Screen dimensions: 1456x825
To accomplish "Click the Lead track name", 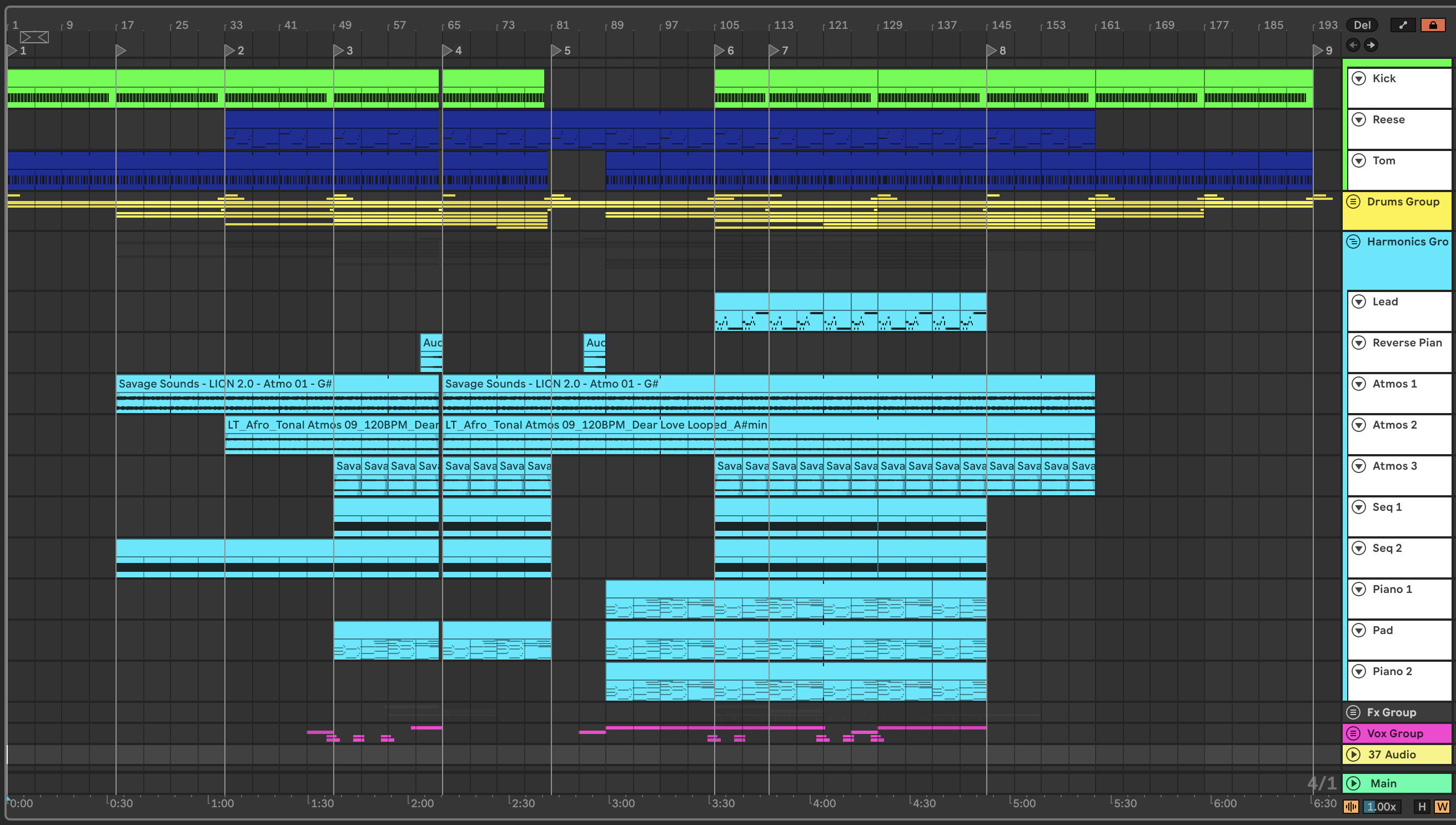I will coord(1384,301).
